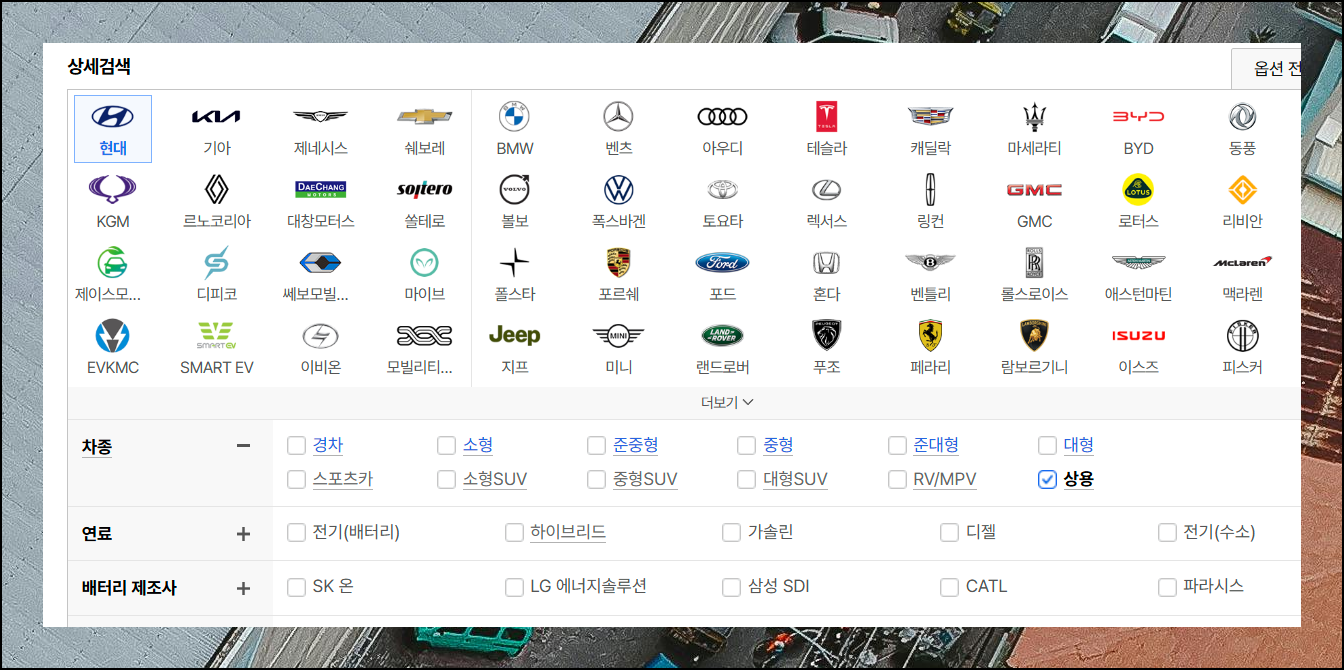The height and width of the screenshot is (670, 1344).
Task: Select the KGM brand icon
Action: click(113, 190)
